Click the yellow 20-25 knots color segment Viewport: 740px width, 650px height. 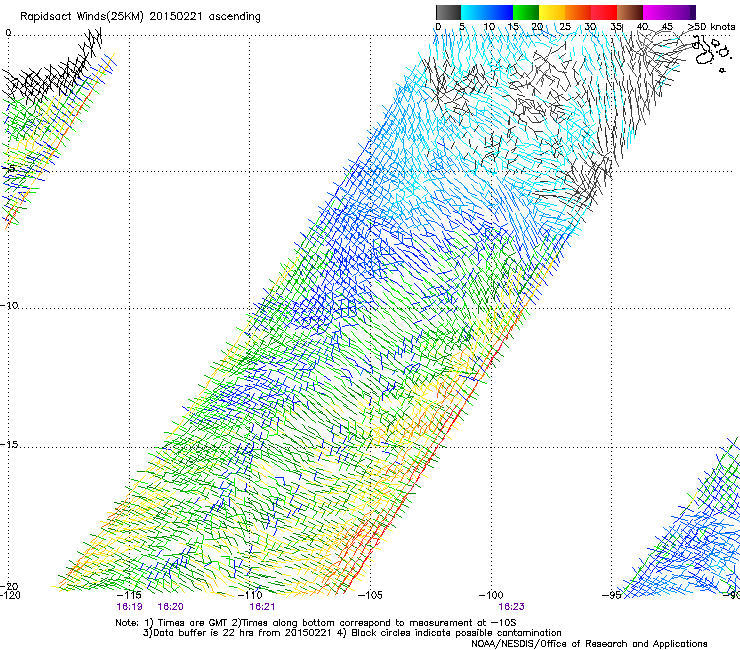[x=552, y=12]
